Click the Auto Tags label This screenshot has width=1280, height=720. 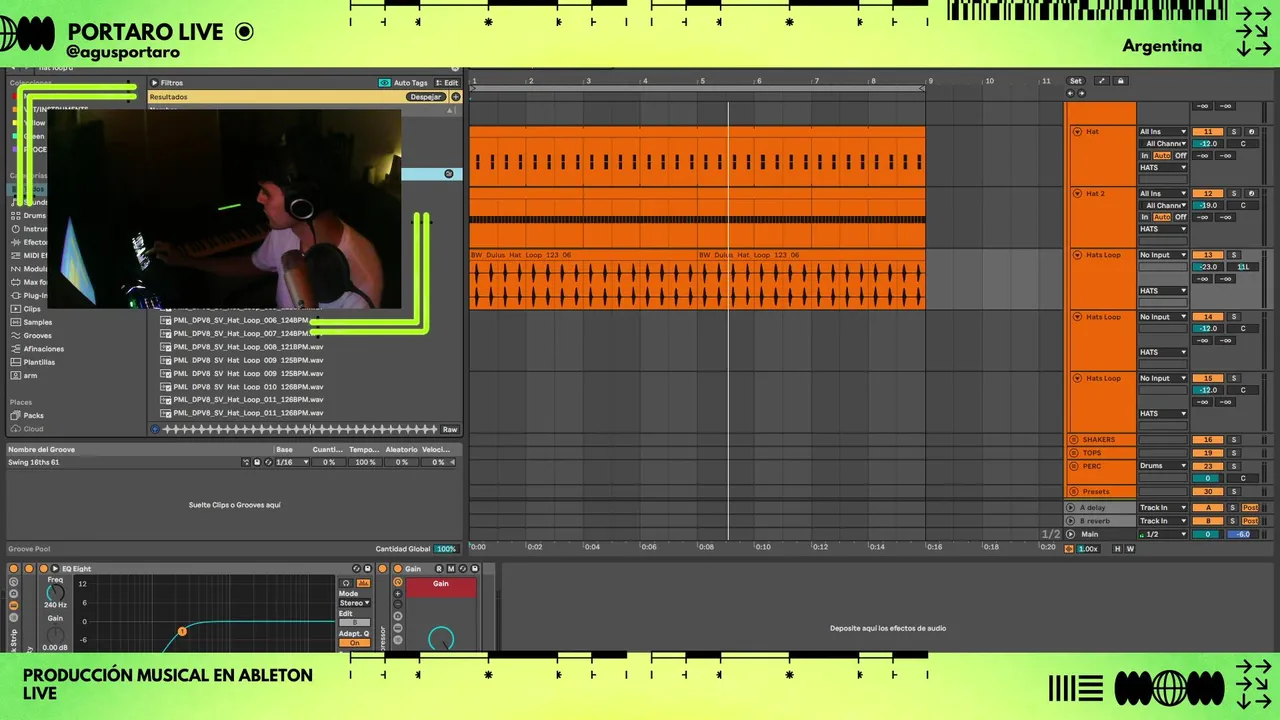click(411, 83)
